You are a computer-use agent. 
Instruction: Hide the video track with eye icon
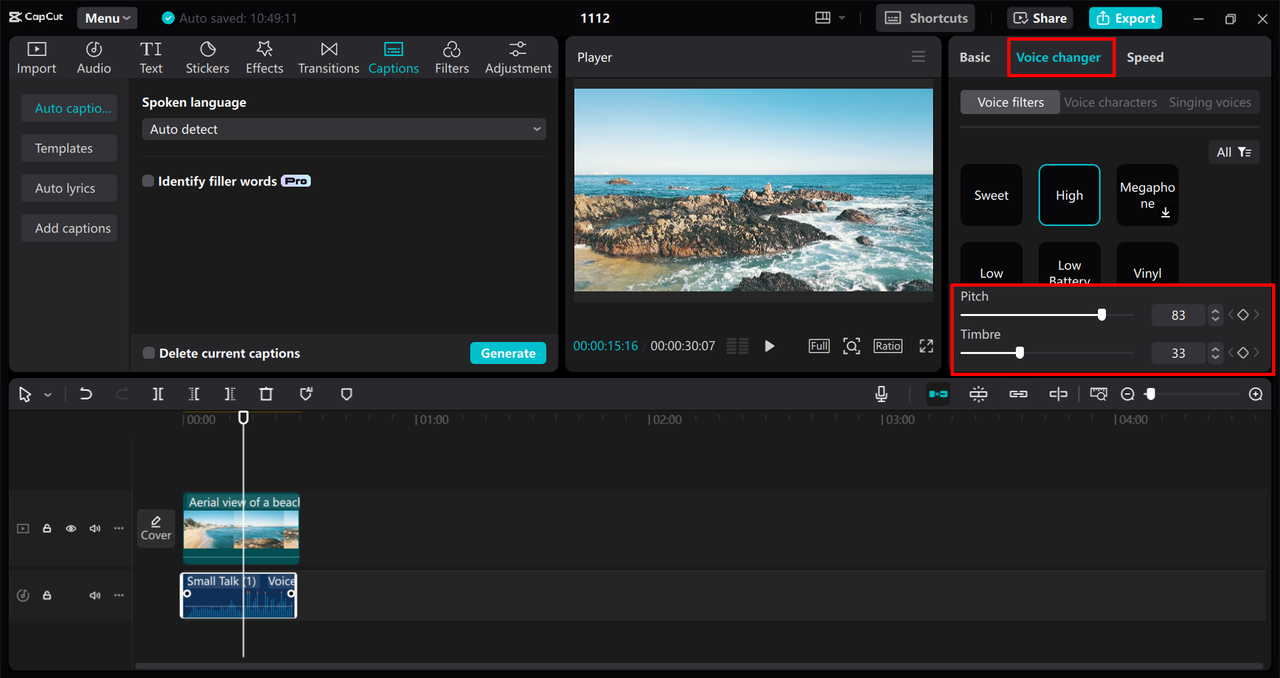71,528
